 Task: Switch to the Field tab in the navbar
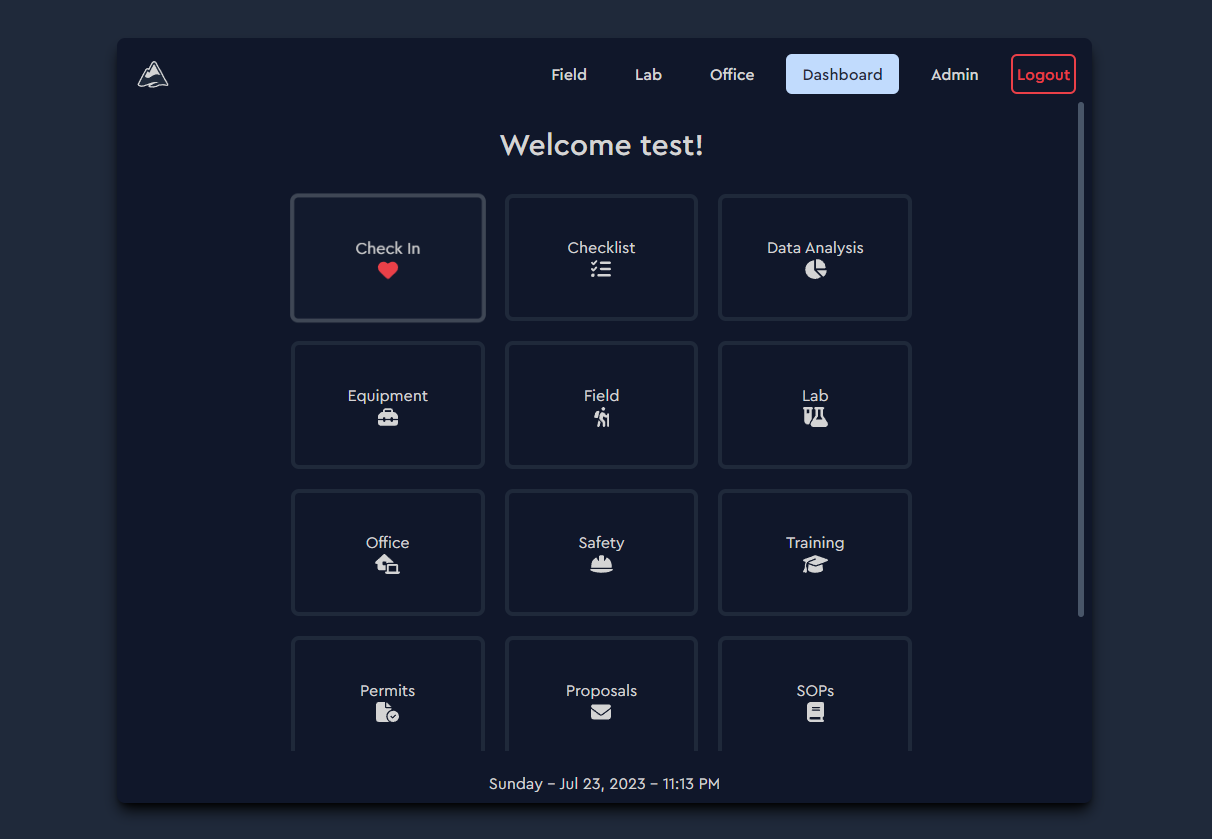click(569, 74)
